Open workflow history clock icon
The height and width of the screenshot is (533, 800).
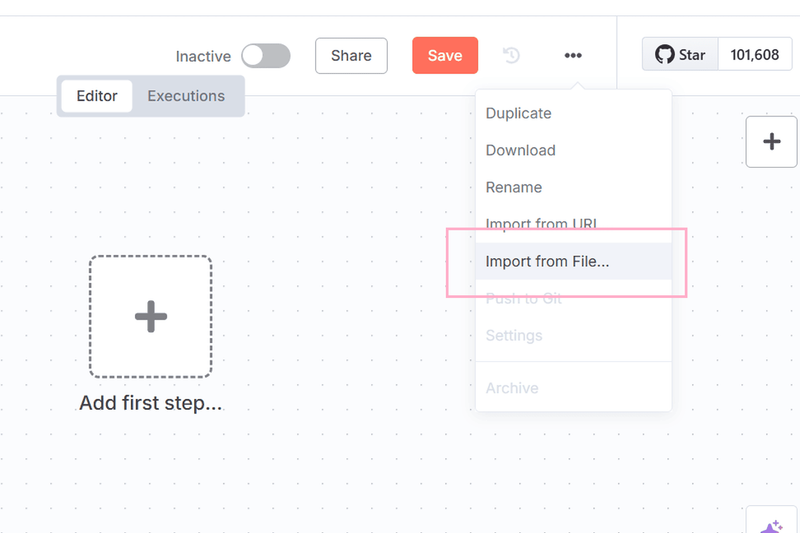511,56
